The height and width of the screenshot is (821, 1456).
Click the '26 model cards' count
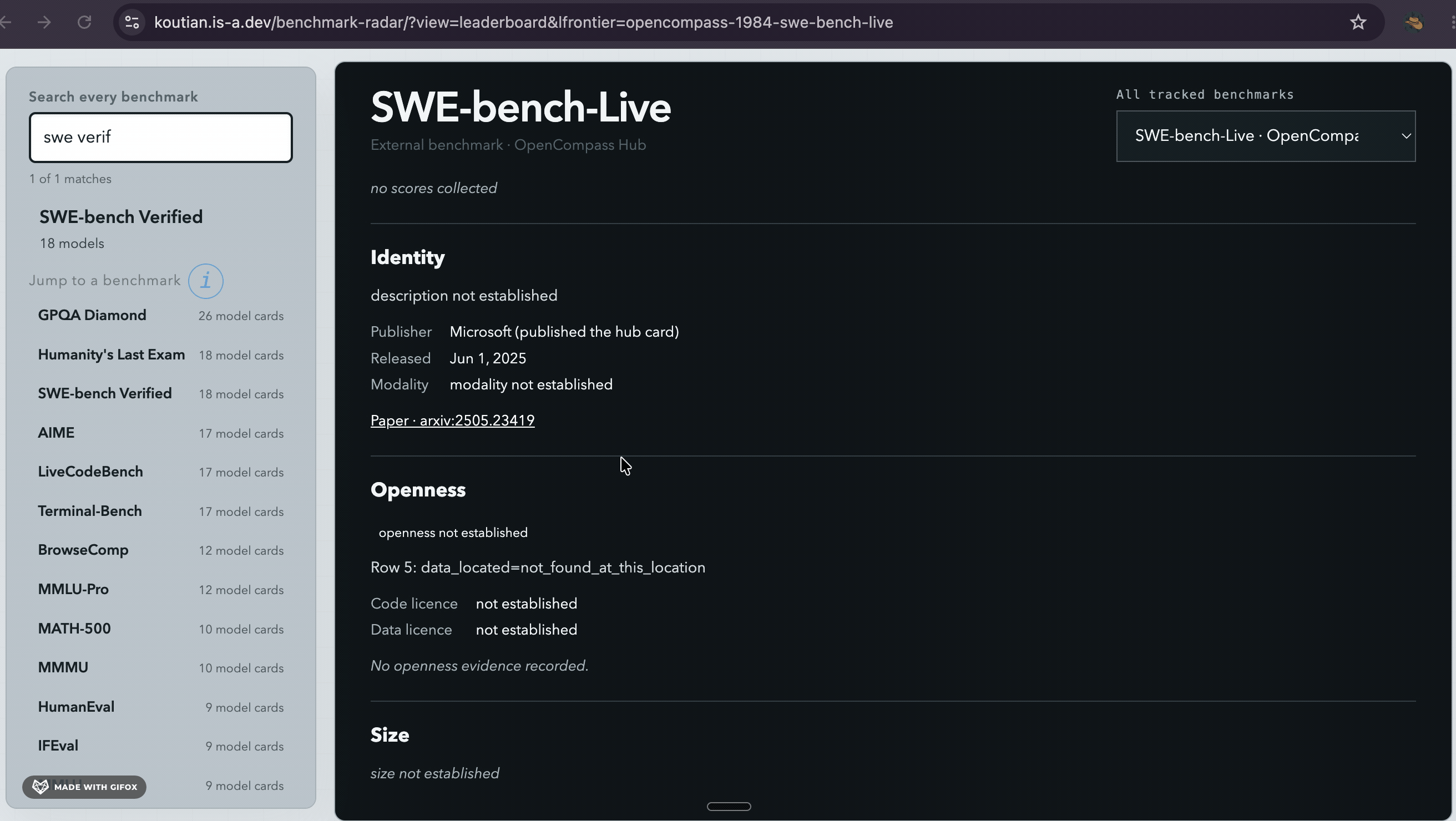coord(241,316)
